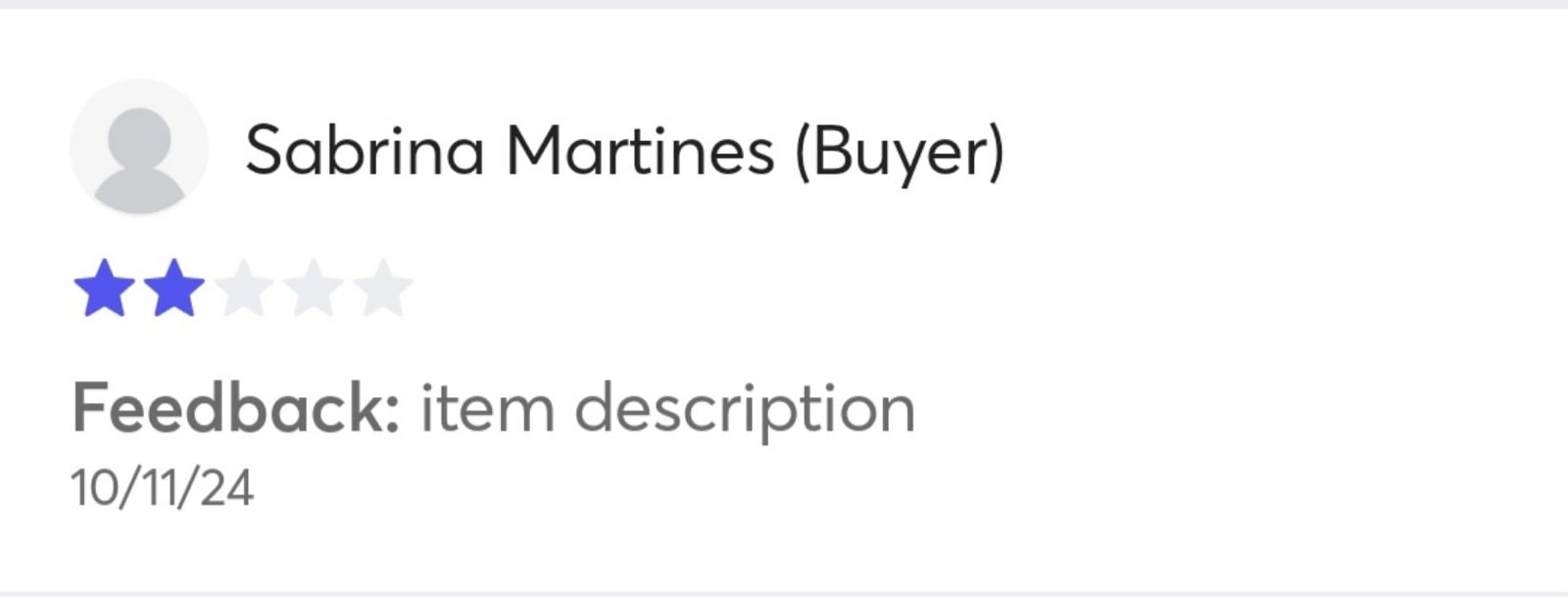Click the word Sabrina in name

365,150
